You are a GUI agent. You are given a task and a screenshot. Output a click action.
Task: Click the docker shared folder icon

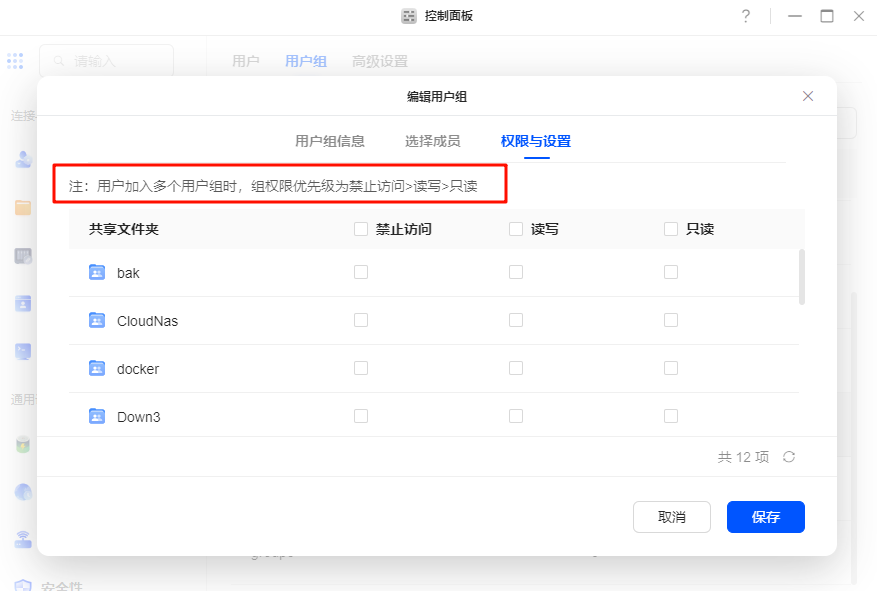click(x=97, y=369)
